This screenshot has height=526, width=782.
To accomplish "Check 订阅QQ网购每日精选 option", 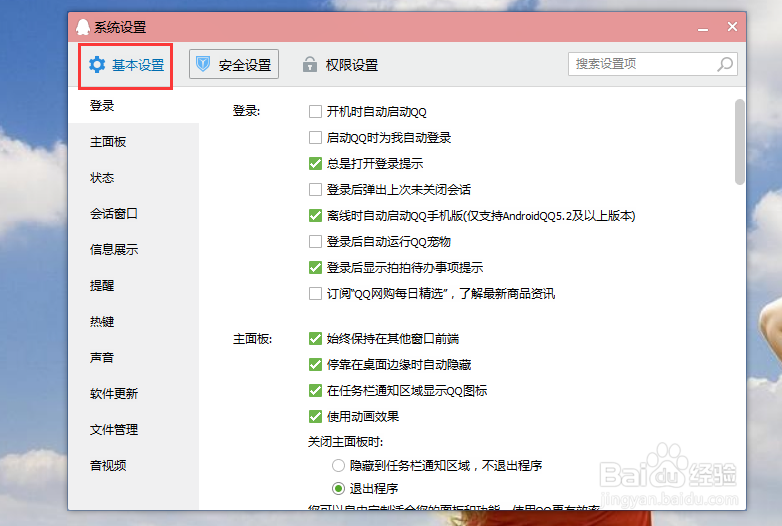I will pyautogui.click(x=315, y=294).
